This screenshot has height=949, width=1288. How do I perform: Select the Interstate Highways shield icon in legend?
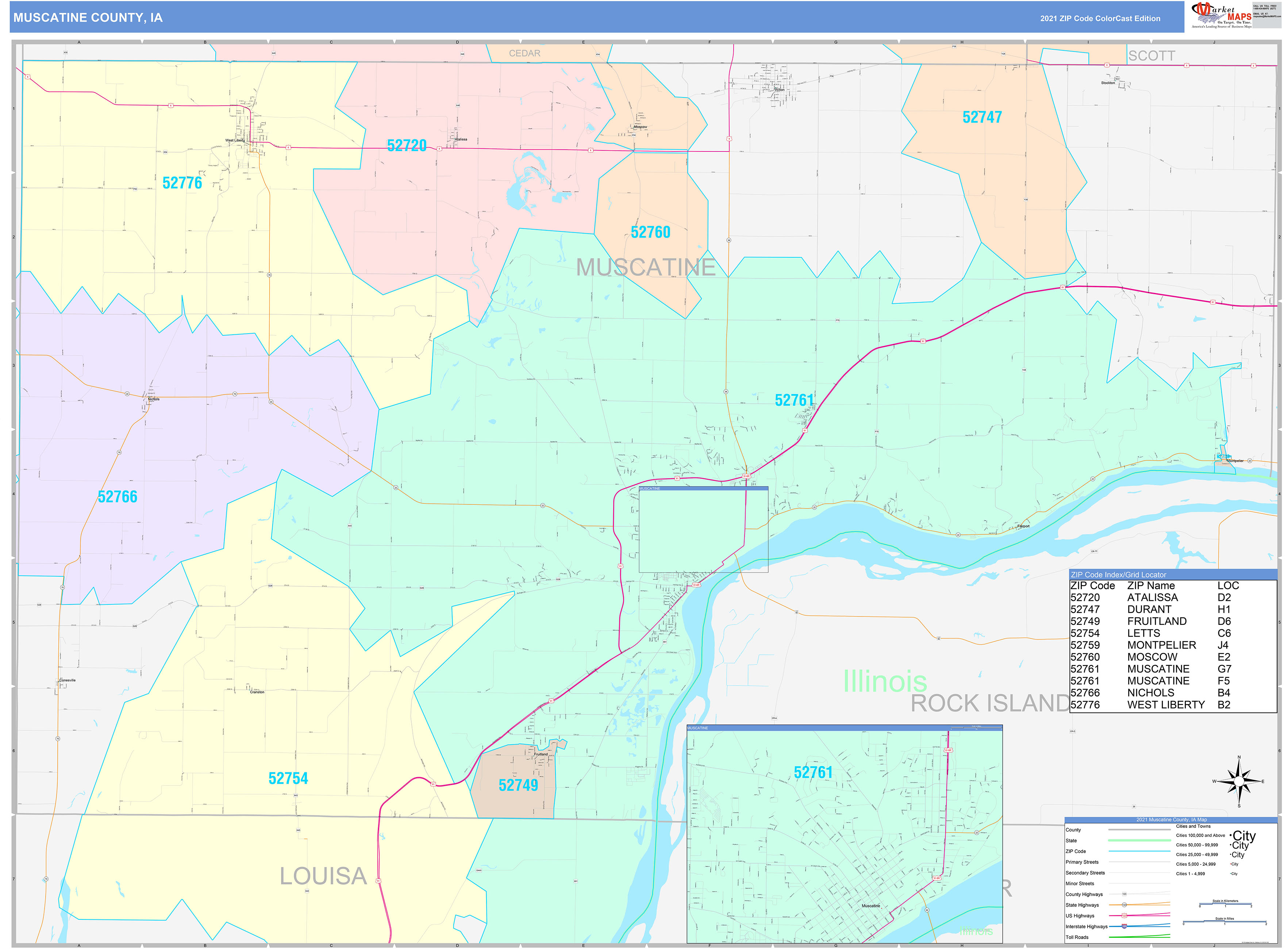click(x=1125, y=926)
